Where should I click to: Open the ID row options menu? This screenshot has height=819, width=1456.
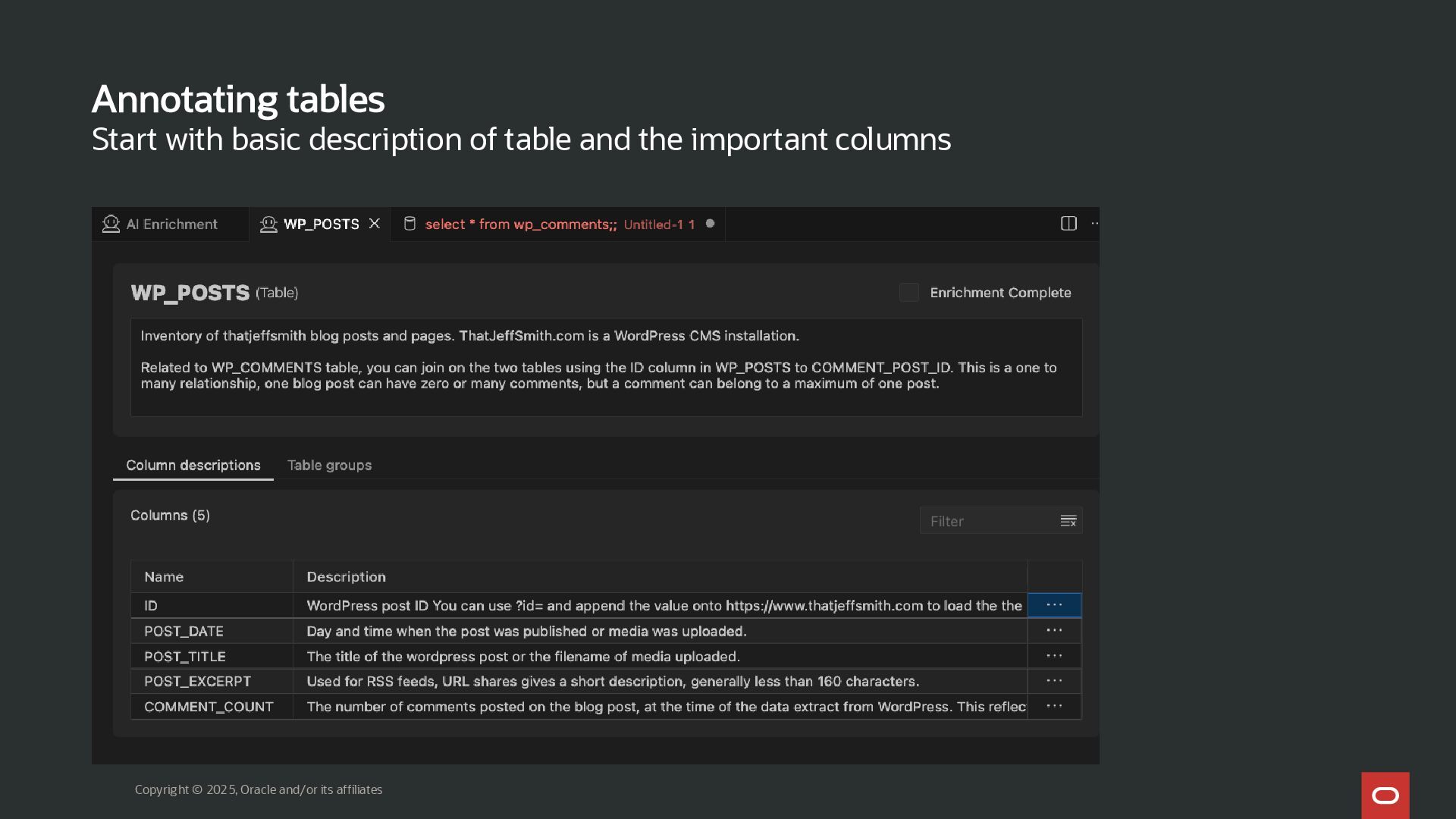point(1054,605)
